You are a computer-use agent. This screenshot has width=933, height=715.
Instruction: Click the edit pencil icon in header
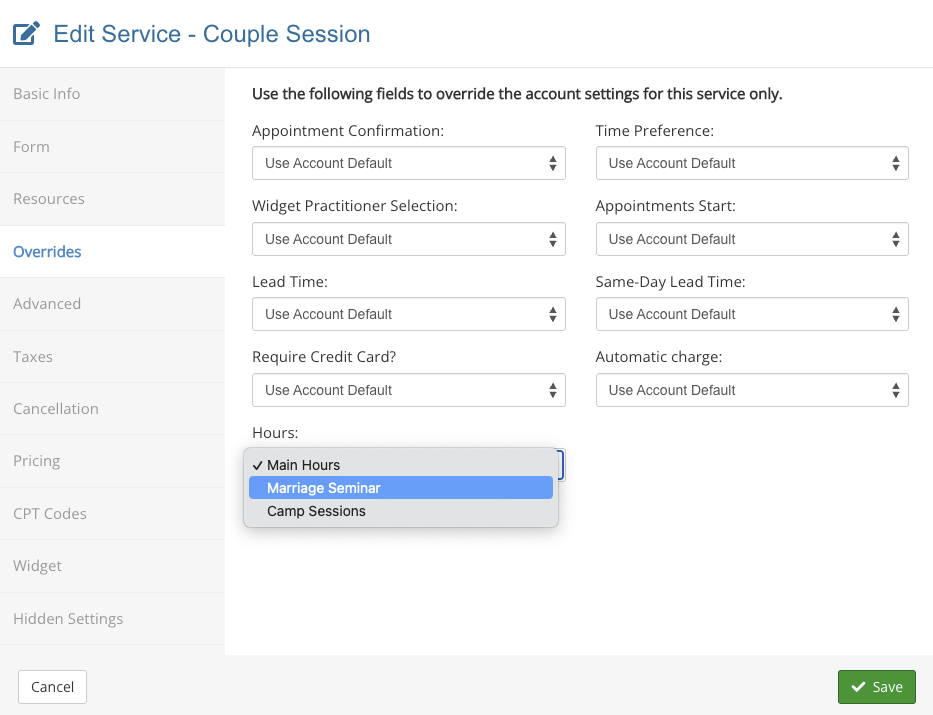click(x=26, y=34)
